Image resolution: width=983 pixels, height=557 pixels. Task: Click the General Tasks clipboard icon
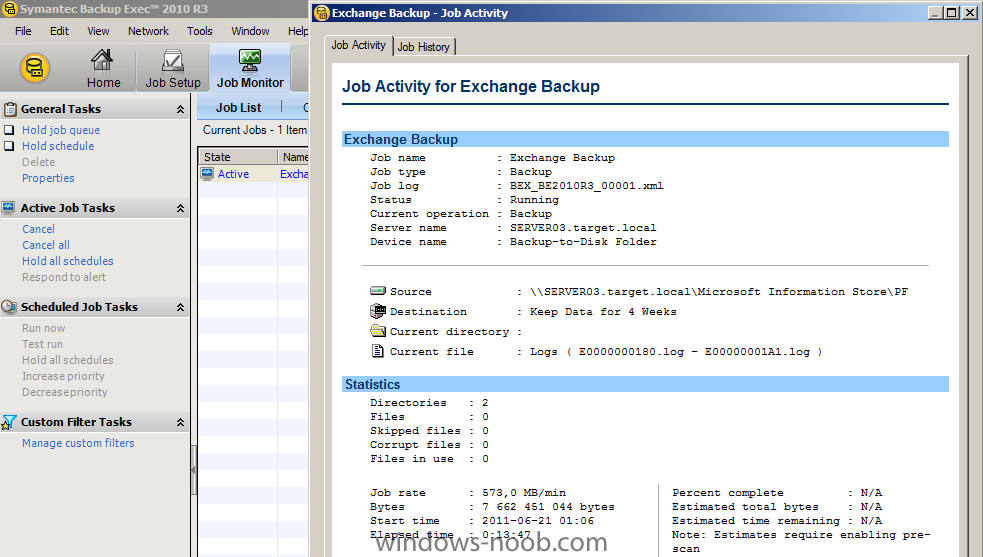pos(9,109)
